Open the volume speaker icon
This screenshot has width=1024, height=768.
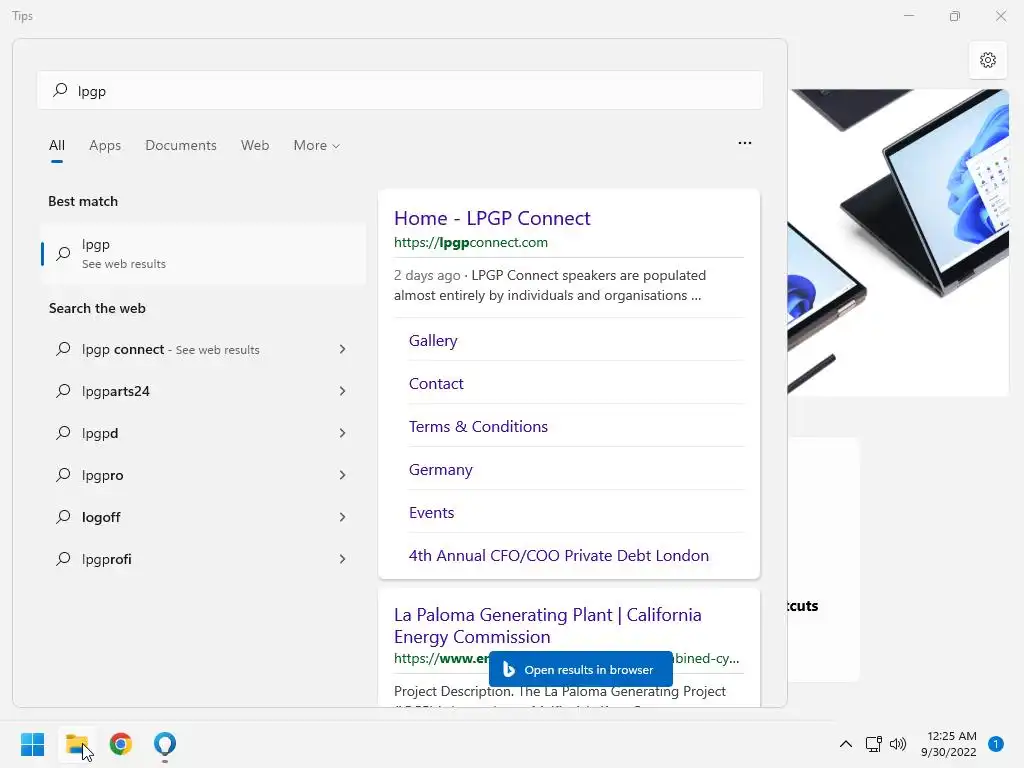(898, 744)
